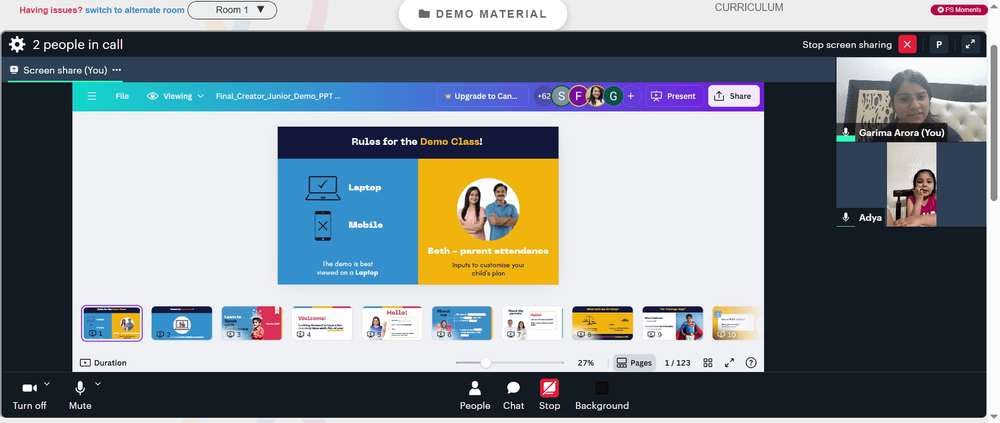Click the P button in call header

[939, 45]
